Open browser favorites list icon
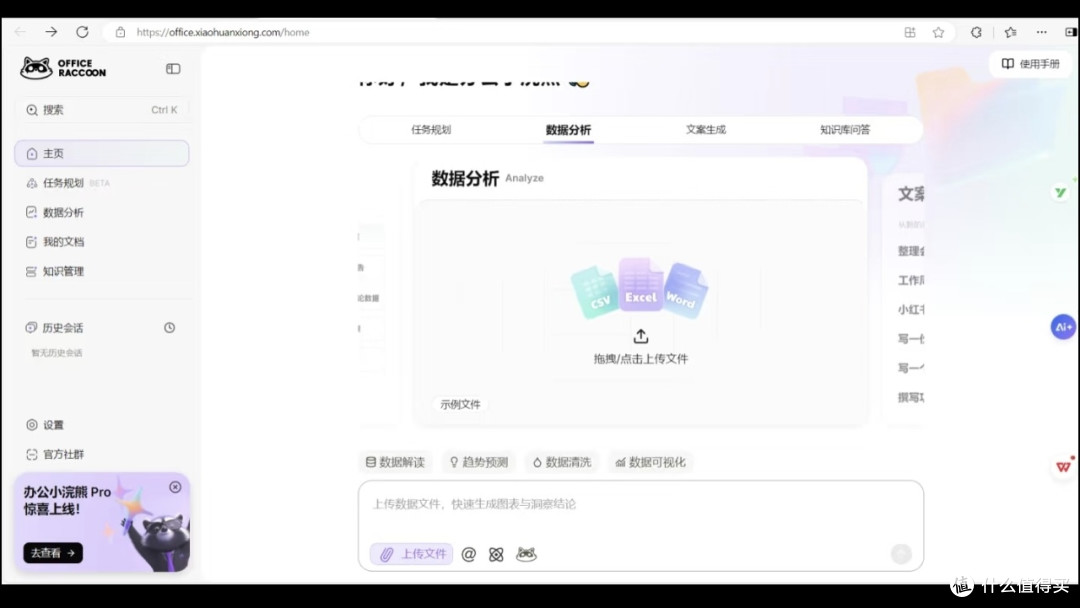The width and height of the screenshot is (1080, 608). tap(1010, 32)
